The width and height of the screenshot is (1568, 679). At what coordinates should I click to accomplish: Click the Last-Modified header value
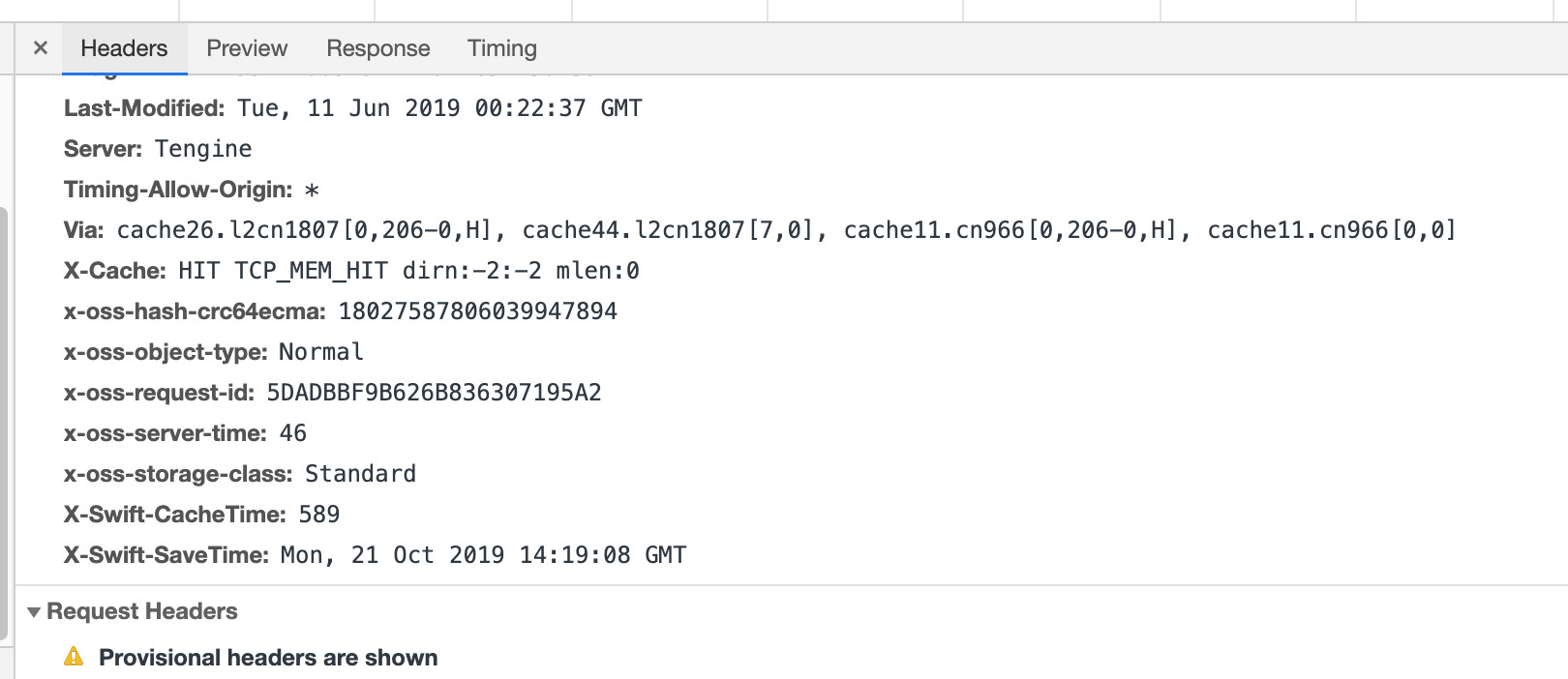click(440, 108)
